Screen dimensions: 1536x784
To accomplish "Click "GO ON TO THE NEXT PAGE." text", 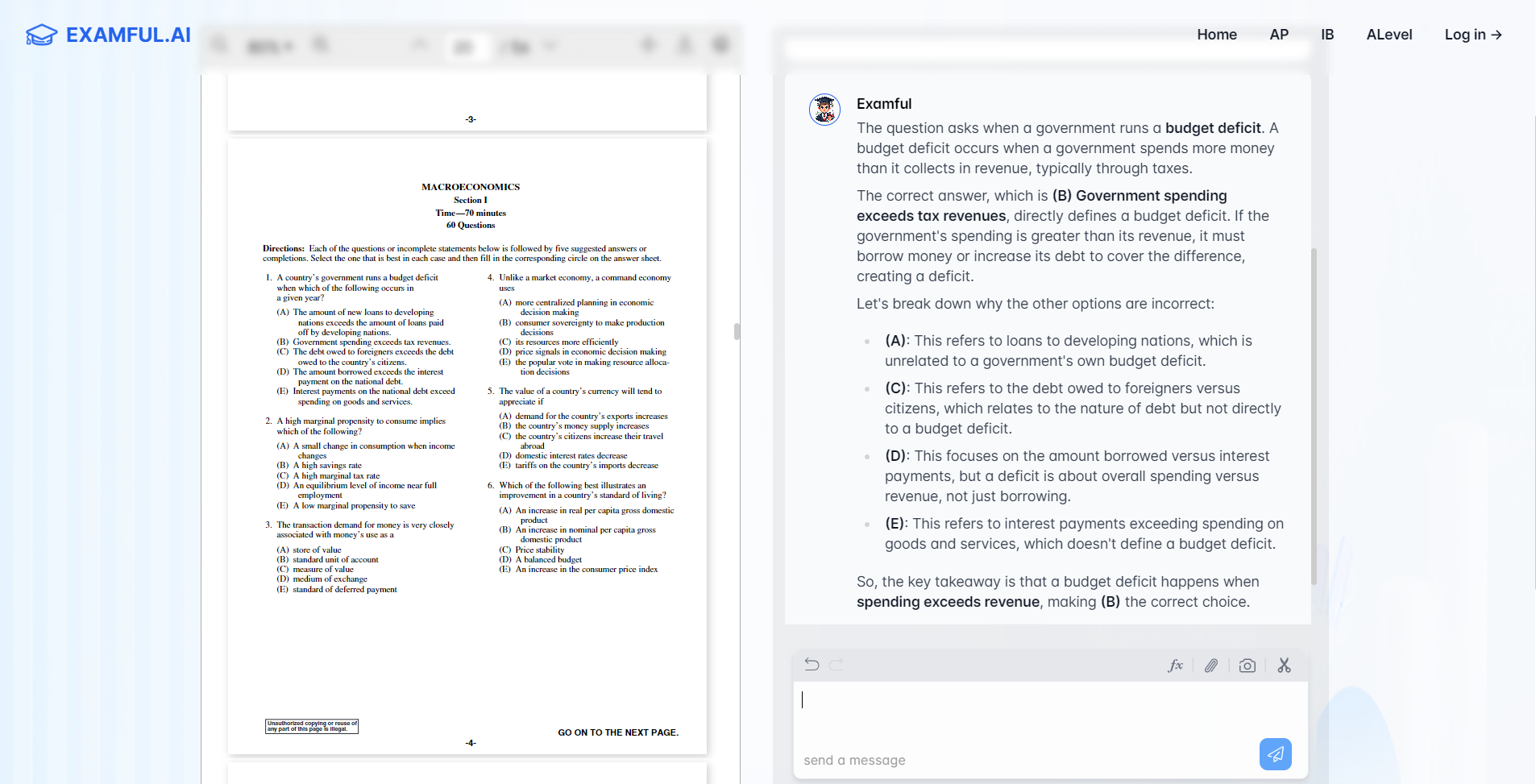I will tap(618, 732).
